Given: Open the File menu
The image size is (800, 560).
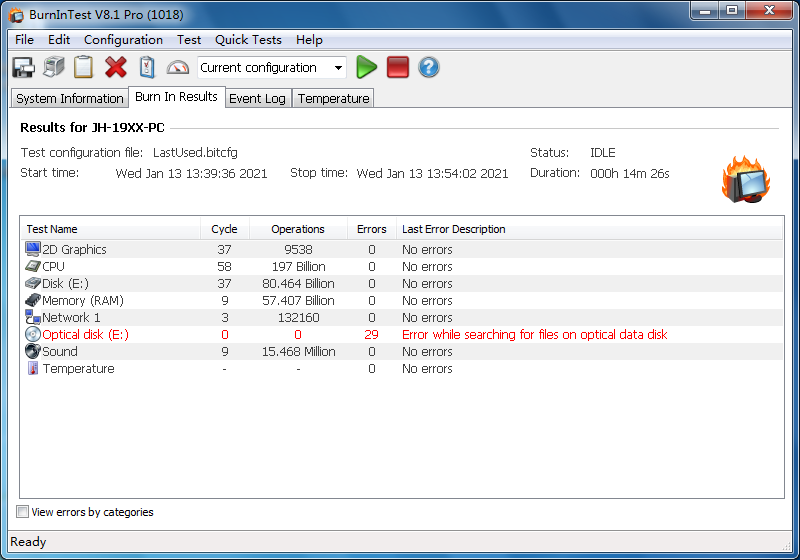Looking at the screenshot, I should (x=24, y=40).
